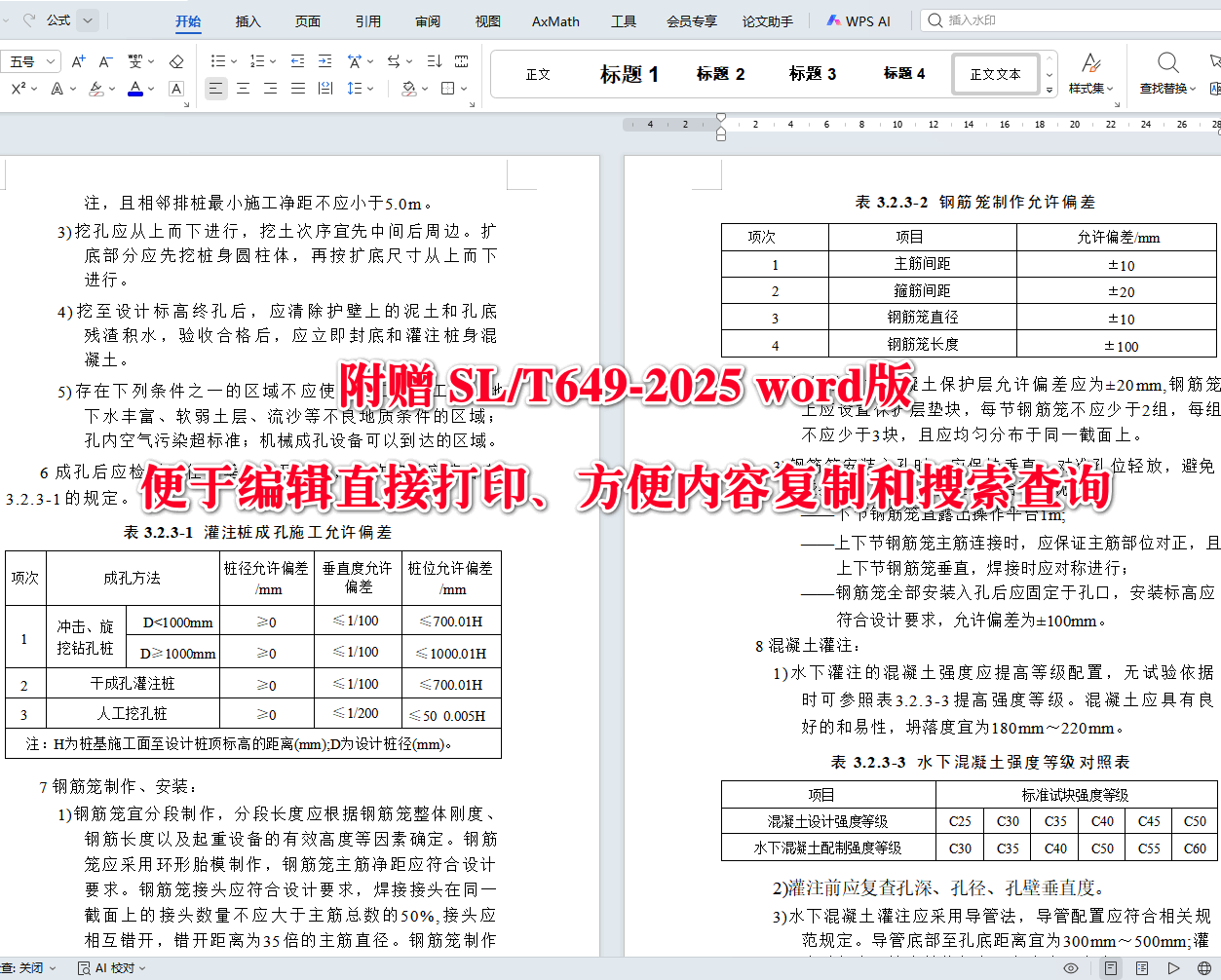Open the 审阅 ribbon tab
1221x980 pixels.
pos(428,20)
